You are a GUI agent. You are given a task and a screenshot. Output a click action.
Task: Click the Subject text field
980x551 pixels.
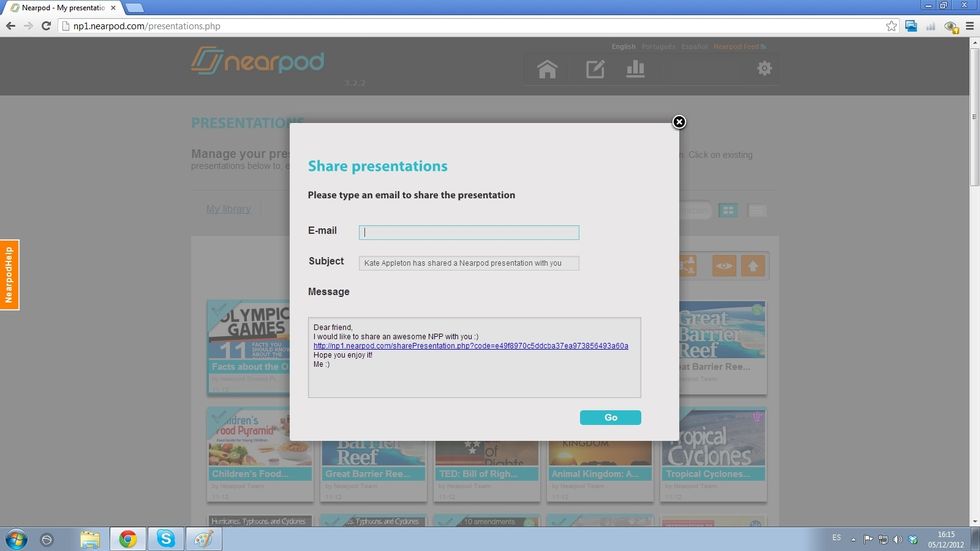(469, 263)
